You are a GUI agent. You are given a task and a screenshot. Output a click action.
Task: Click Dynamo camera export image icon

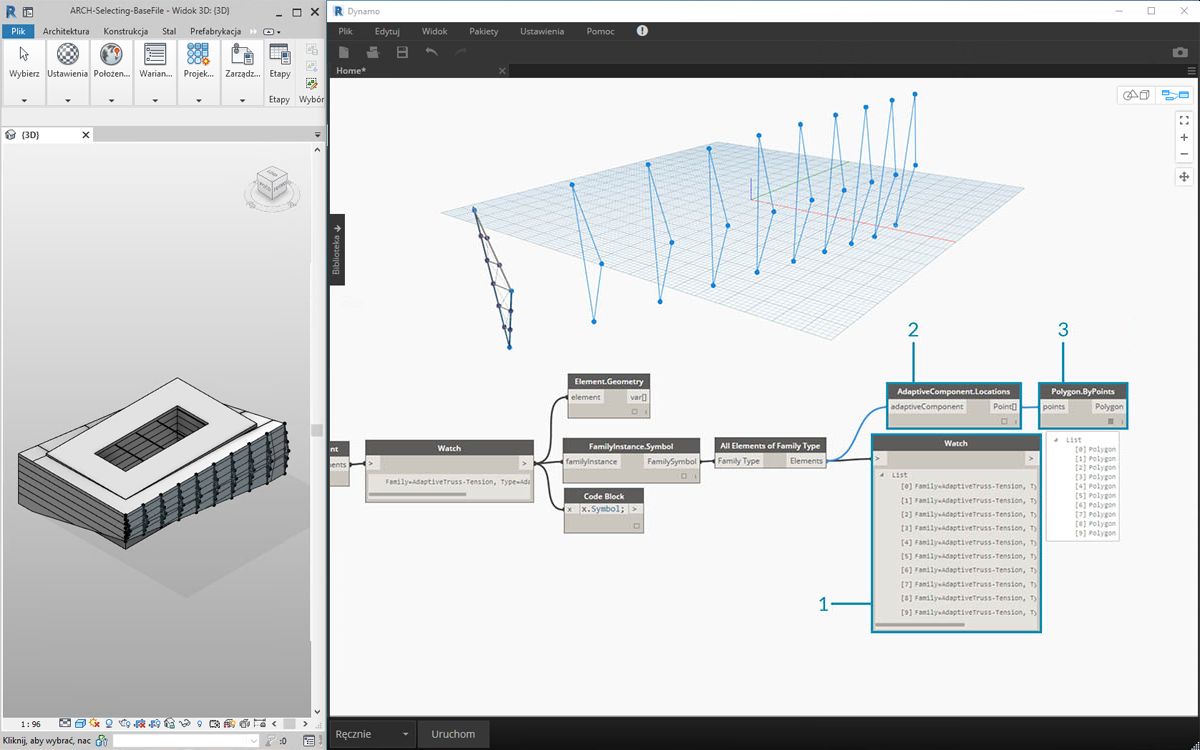coord(1180,52)
